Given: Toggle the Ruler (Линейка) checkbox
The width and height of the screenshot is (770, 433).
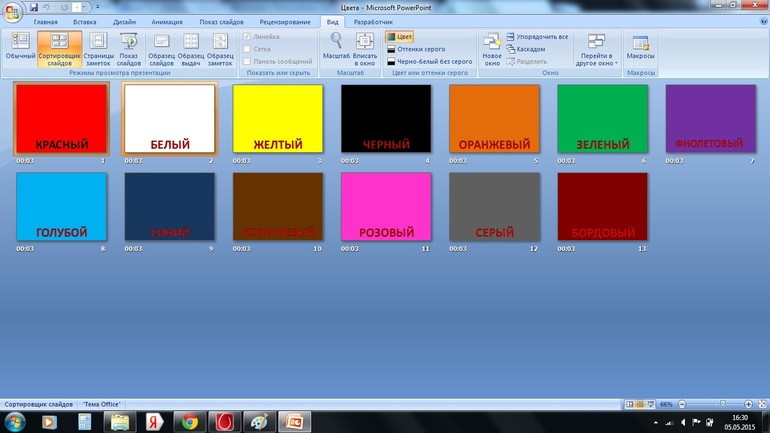Looking at the screenshot, I should [249, 36].
